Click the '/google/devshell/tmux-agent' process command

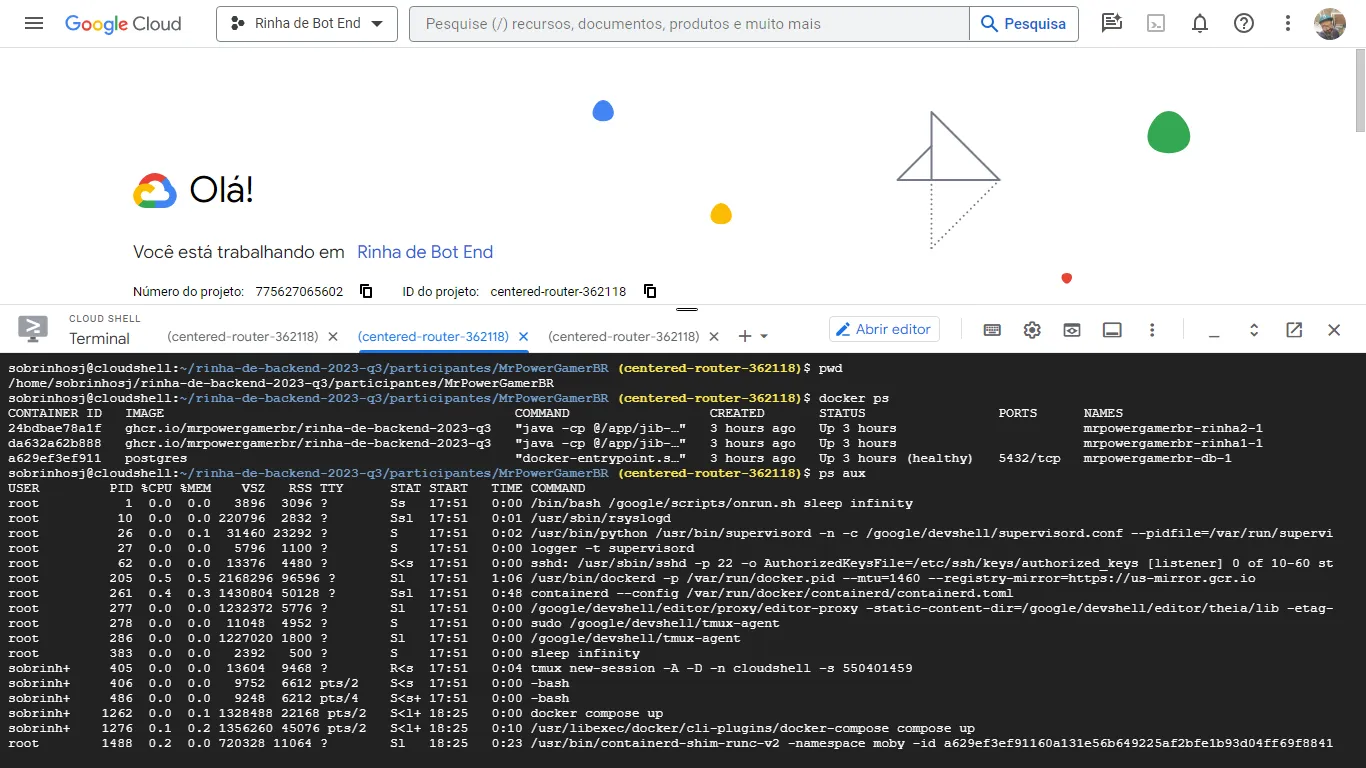click(636, 638)
